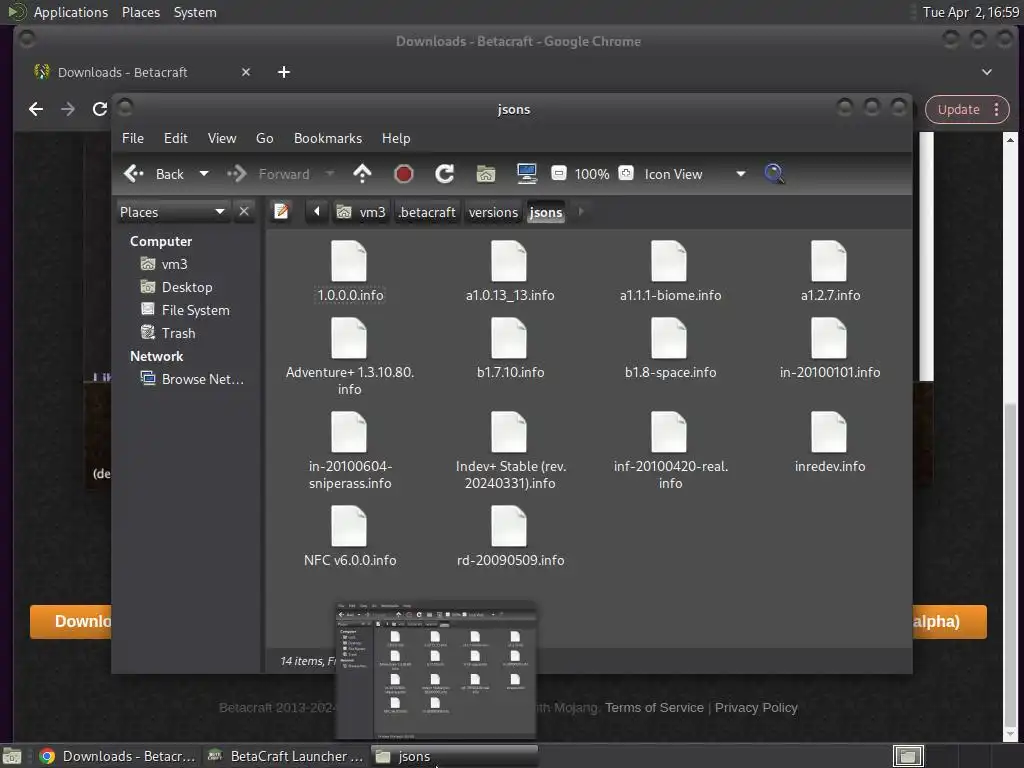Viewport: 1024px width, 768px height.
Task: Switch to Chrome Downloads window in taskbar
Action: (117, 756)
